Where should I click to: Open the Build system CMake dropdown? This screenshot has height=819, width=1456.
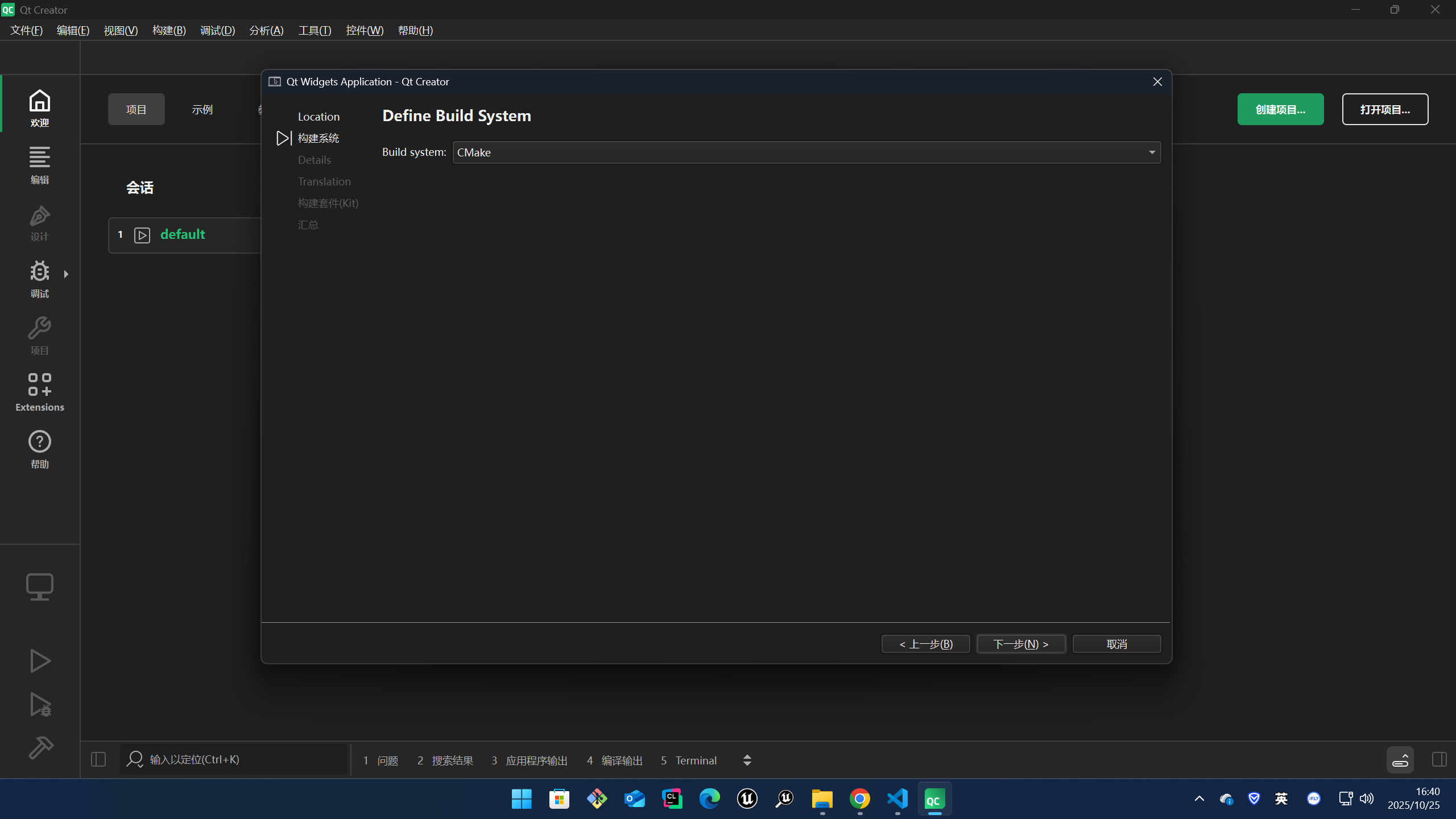[806, 152]
